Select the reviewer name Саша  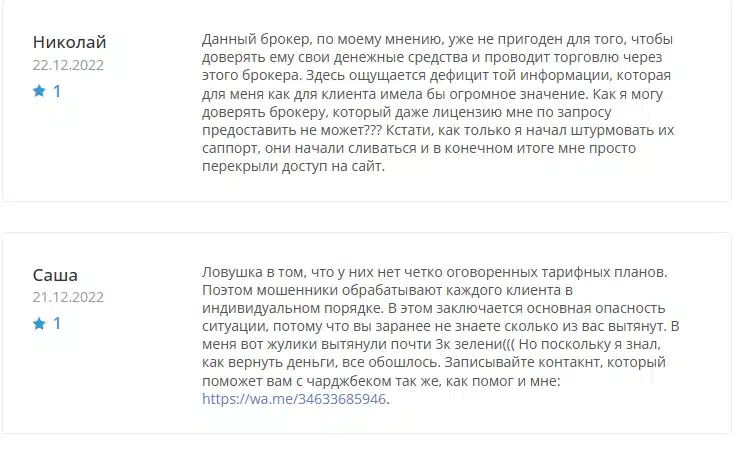[55, 275]
